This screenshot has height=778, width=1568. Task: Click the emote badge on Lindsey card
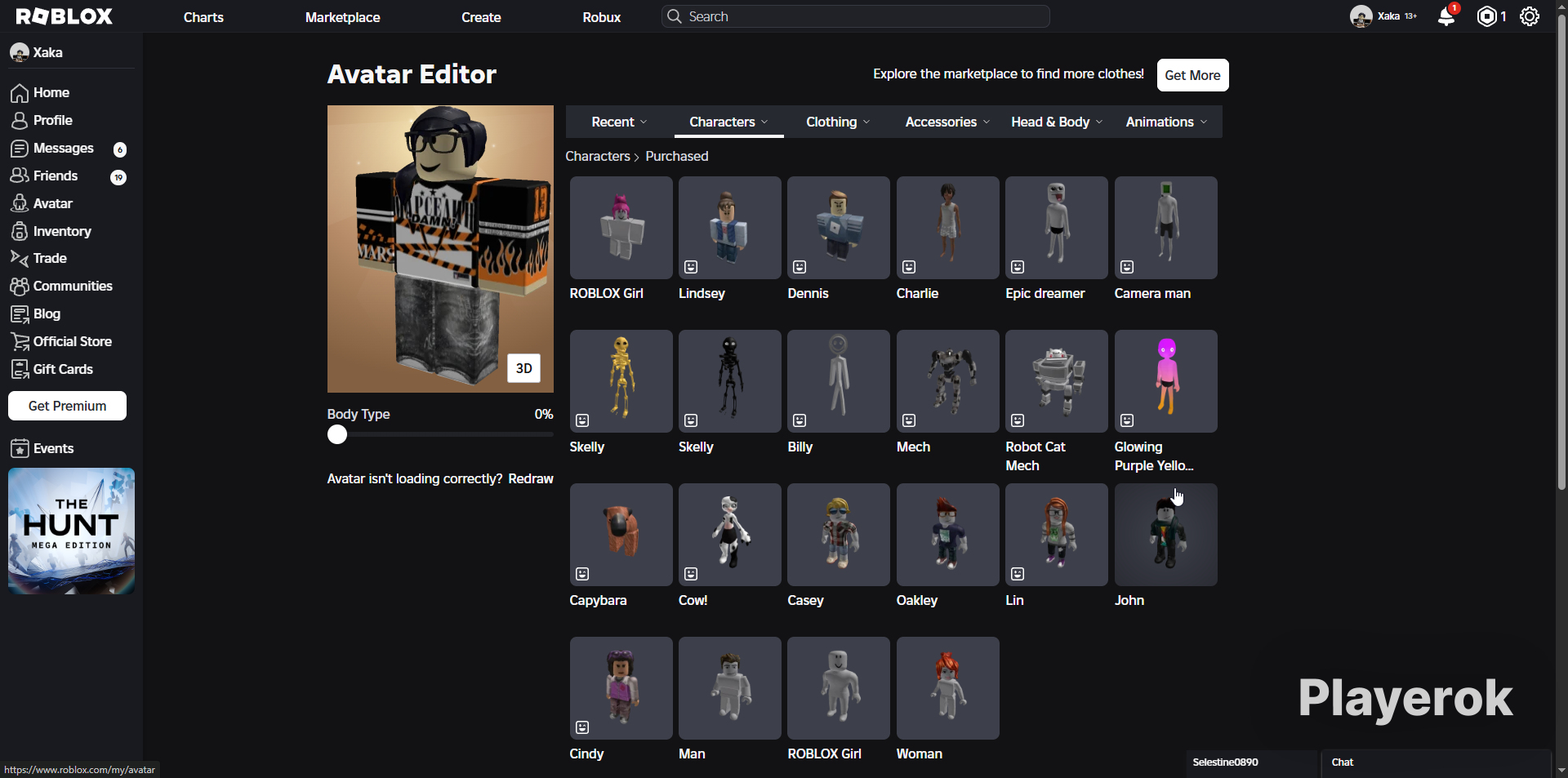point(691,267)
